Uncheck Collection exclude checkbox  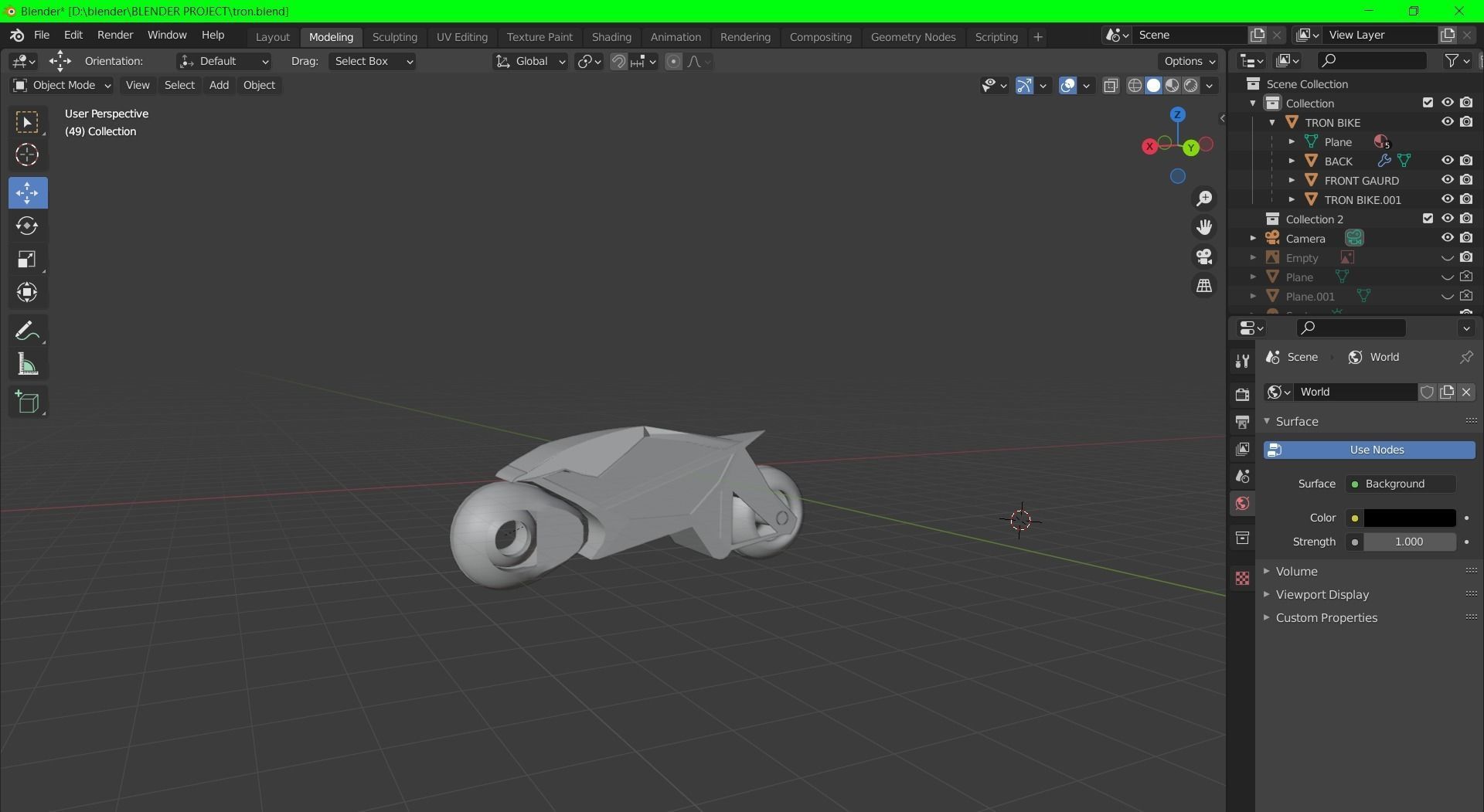coord(1428,103)
